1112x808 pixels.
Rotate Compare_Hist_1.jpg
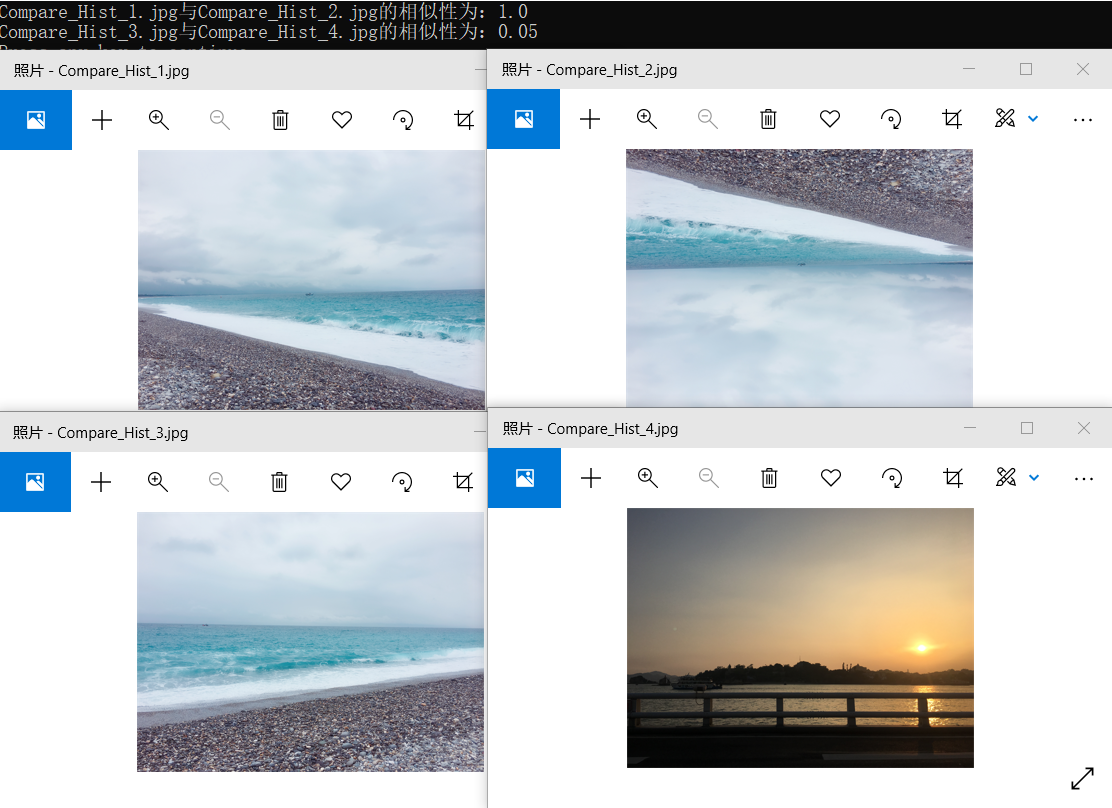pyautogui.click(x=403, y=120)
